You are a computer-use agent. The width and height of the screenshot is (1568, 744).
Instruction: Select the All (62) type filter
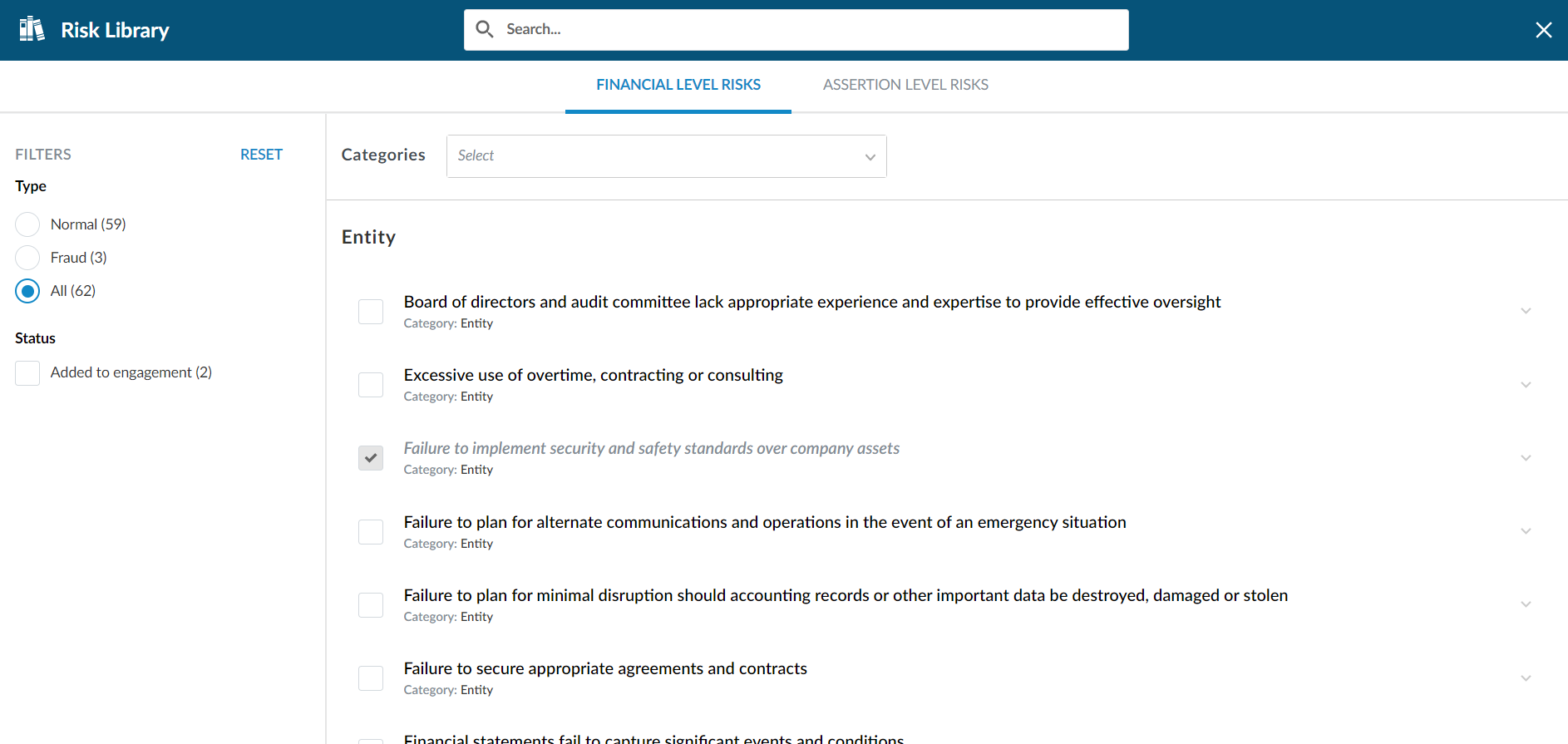pyautogui.click(x=27, y=291)
